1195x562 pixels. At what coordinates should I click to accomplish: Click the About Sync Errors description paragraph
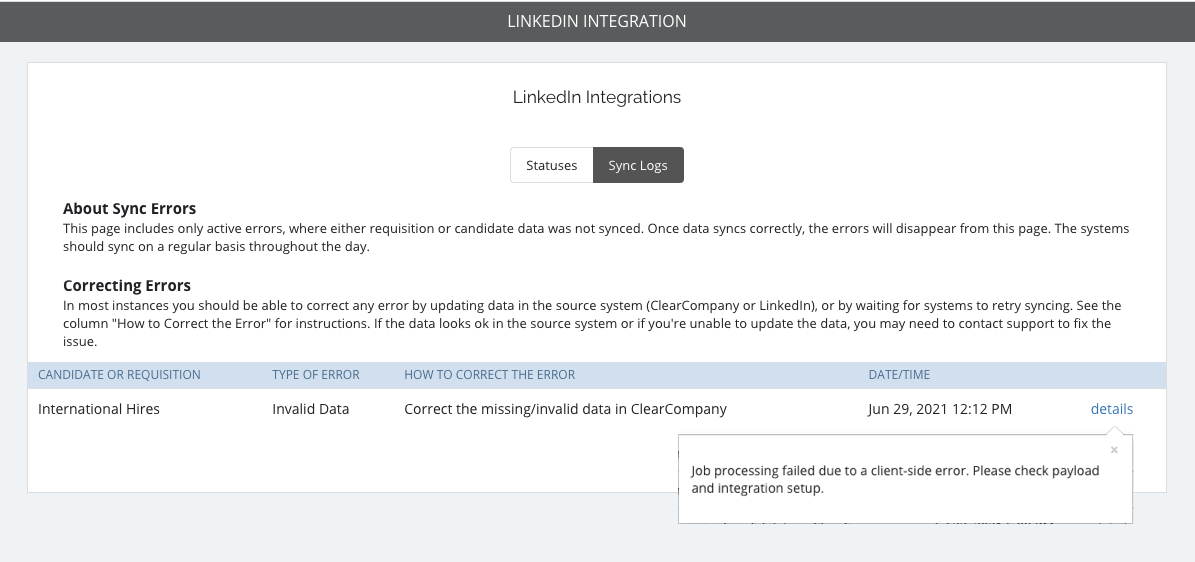[596, 238]
